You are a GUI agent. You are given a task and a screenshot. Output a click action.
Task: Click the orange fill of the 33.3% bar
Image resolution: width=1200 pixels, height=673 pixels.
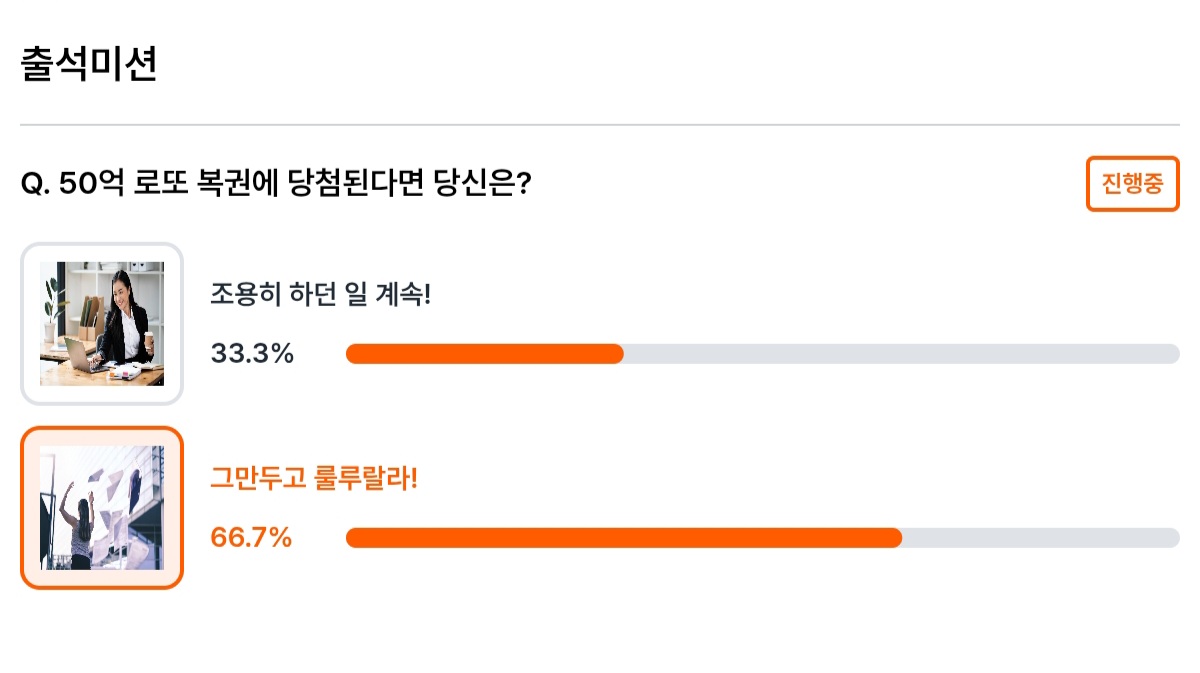coord(485,354)
